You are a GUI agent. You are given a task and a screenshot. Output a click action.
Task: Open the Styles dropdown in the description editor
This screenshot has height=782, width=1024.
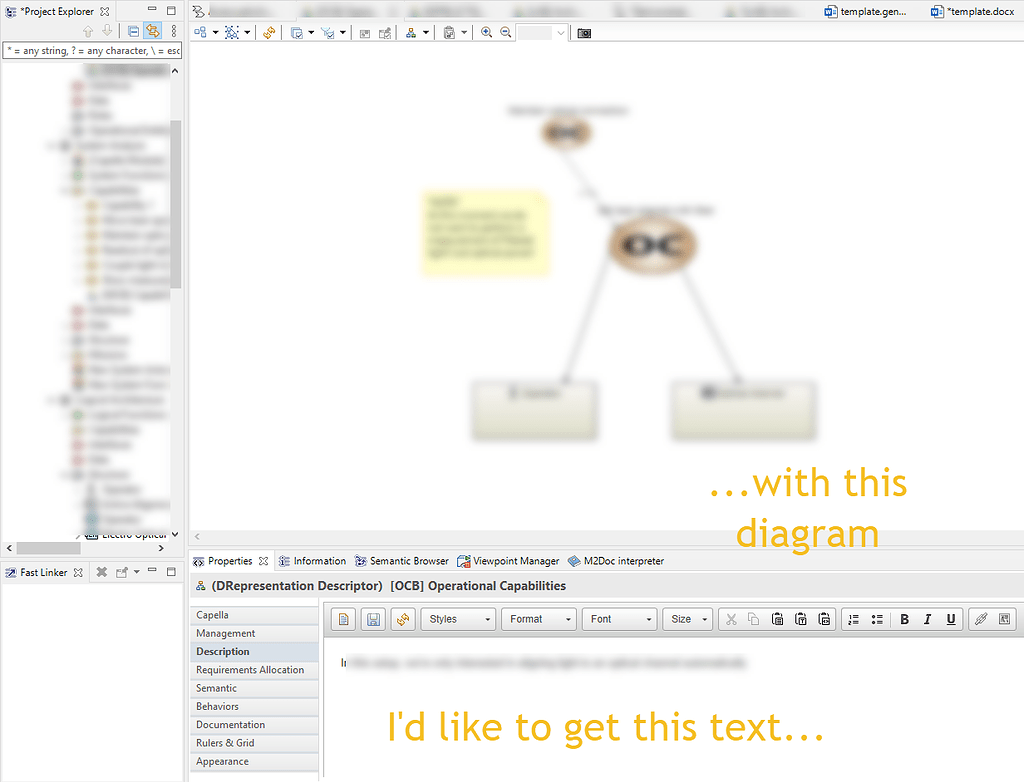tap(458, 619)
